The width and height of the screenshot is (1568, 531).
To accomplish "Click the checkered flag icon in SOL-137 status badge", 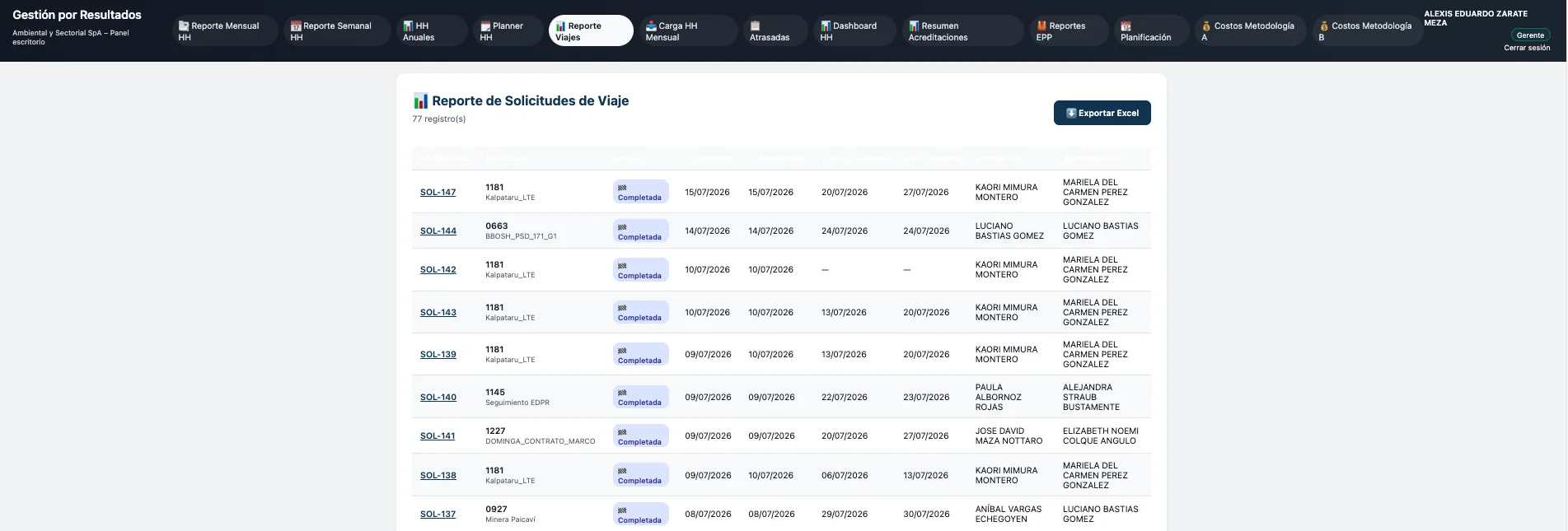I will tap(622, 510).
